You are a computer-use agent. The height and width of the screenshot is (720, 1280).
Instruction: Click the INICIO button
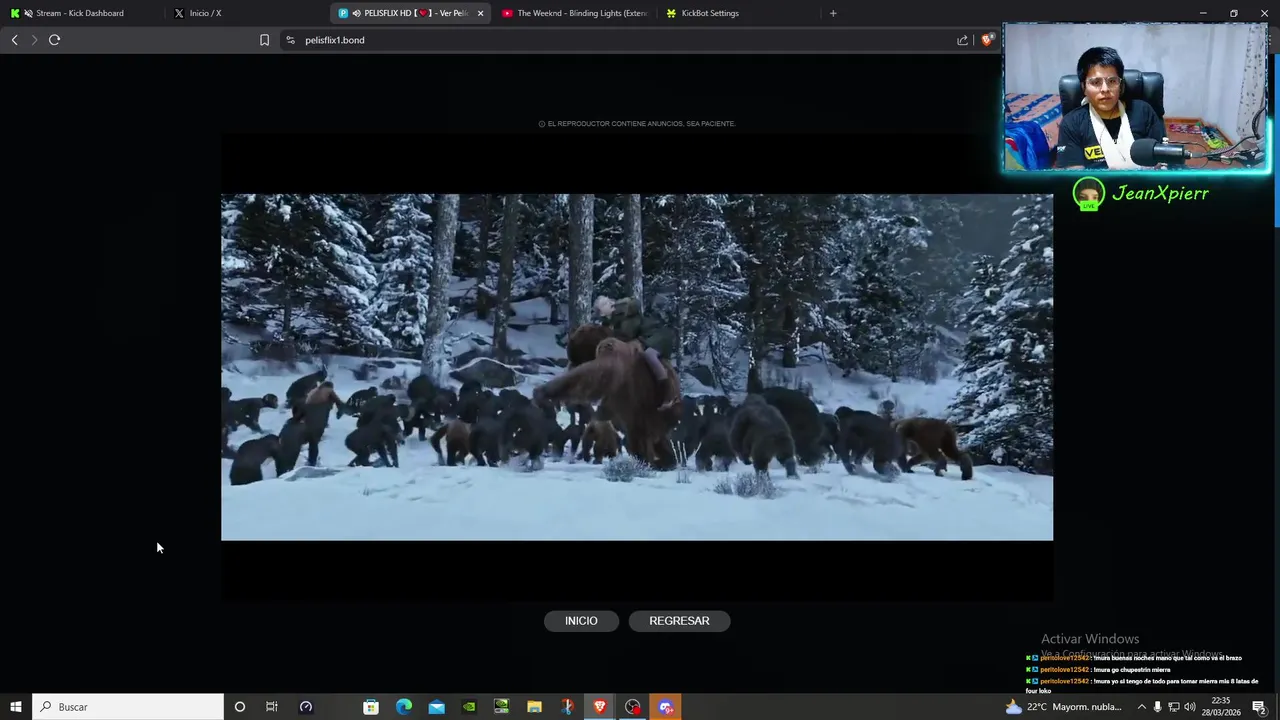point(581,621)
